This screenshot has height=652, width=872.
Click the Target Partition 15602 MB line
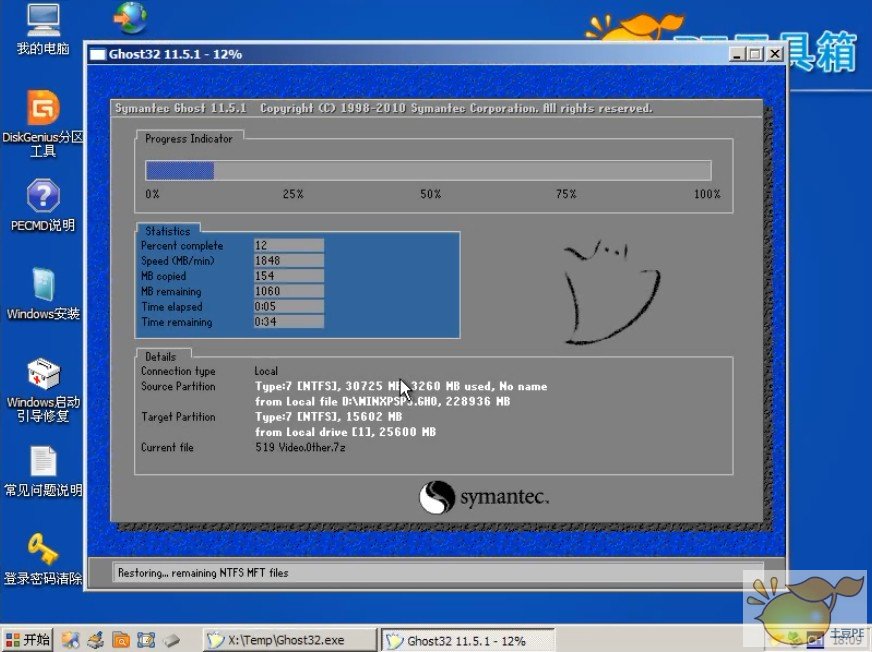click(x=328, y=417)
